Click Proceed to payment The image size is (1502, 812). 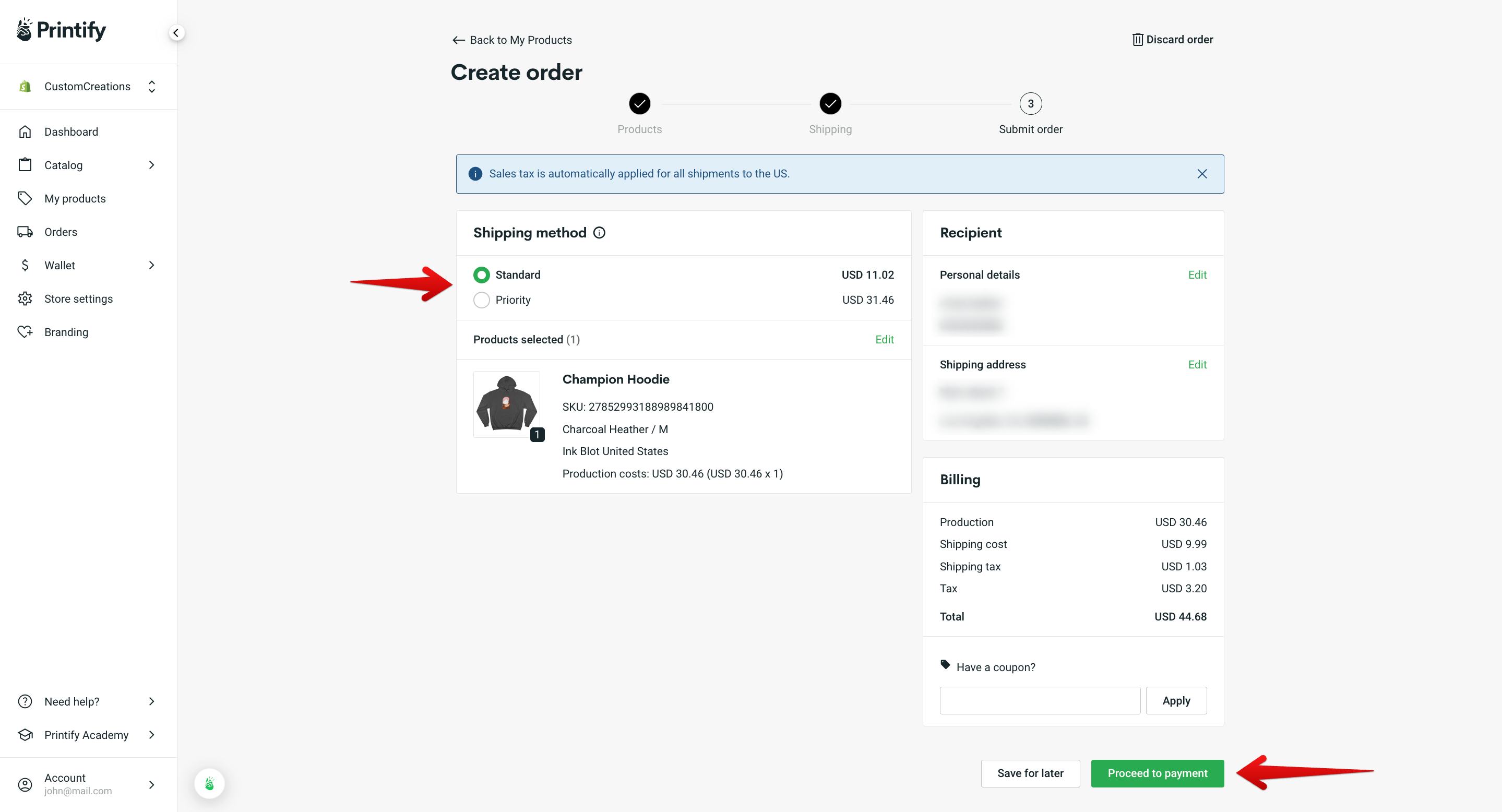pyautogui.click(x=1157, y=773)
